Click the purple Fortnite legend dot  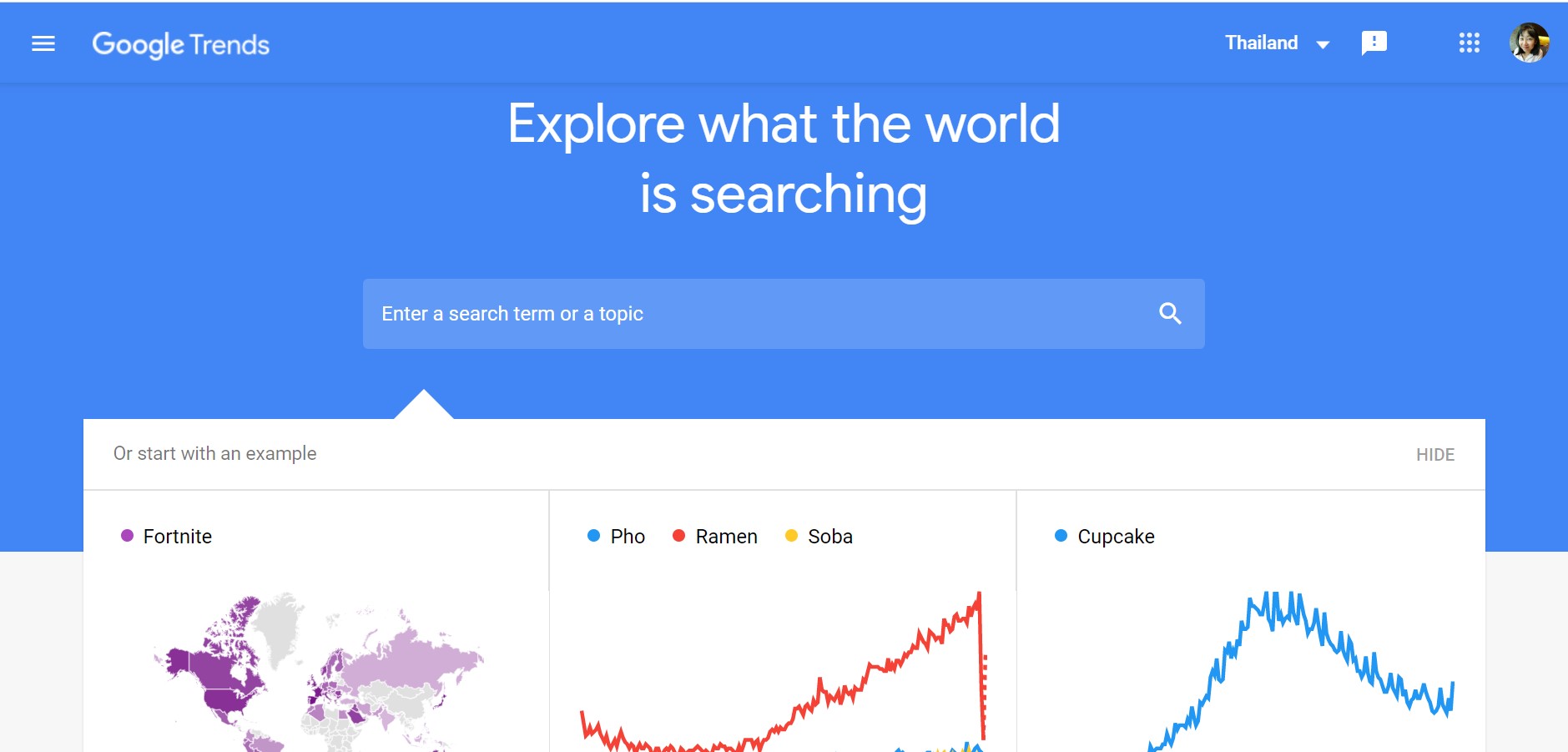127,536
